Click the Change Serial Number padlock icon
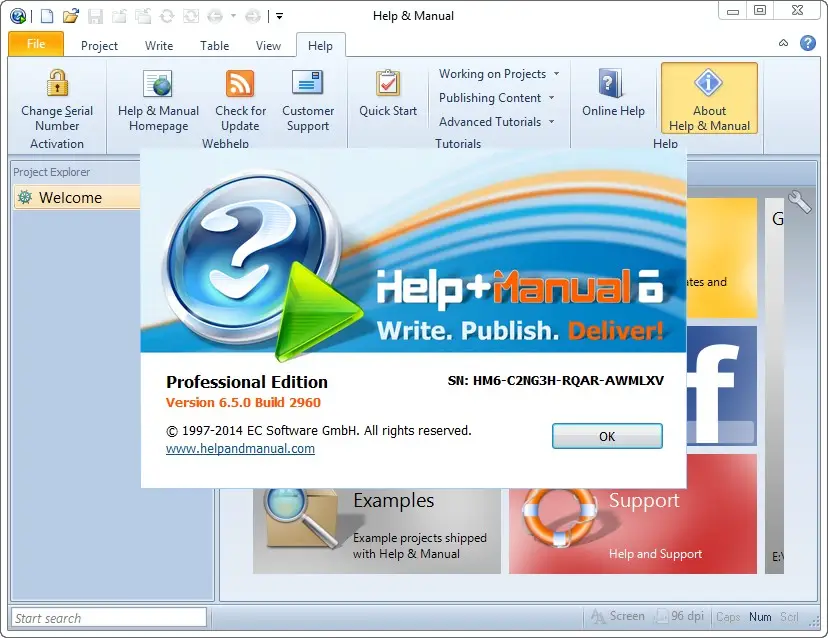 coord(57,83)
